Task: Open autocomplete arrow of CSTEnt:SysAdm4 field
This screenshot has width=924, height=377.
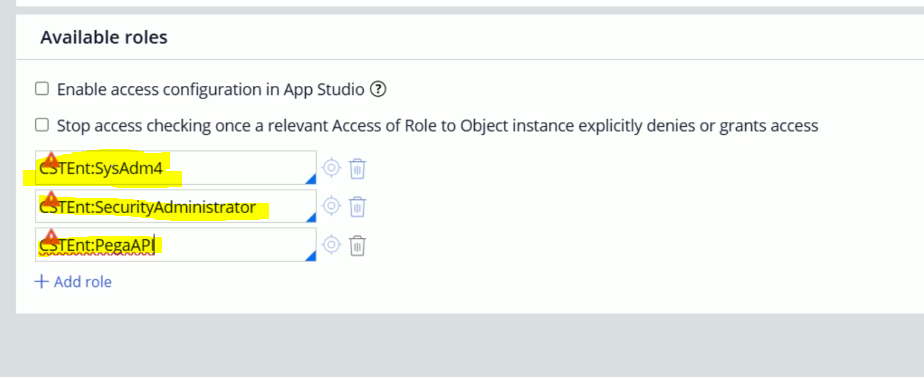Action: (311, 178)
